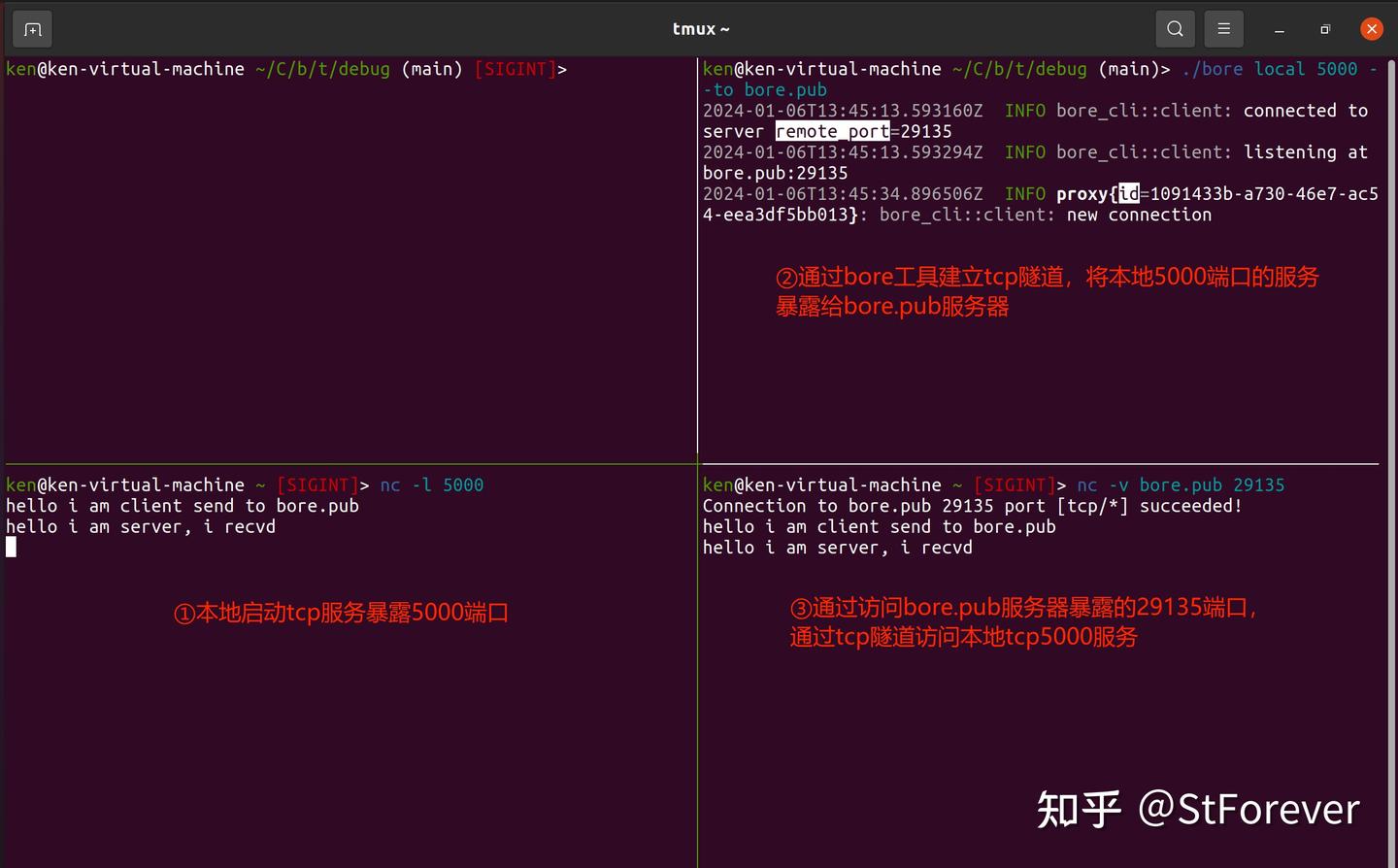Viewport: 1398px width, 868px height.
Task: Select the red annotation about bore tcp tunnel
Action: tap(1048, 277)
